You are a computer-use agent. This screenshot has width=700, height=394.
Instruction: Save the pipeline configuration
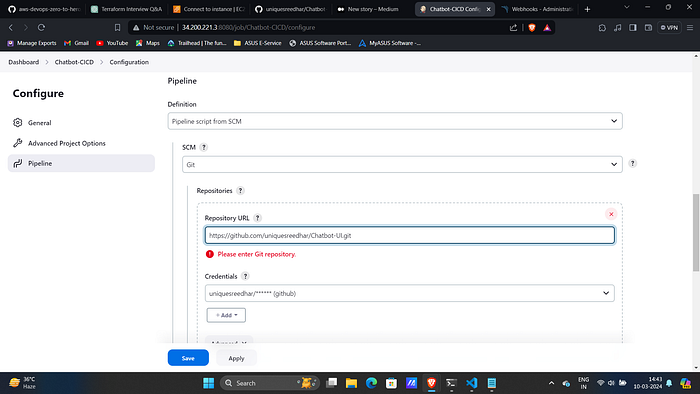coord(188,358)
